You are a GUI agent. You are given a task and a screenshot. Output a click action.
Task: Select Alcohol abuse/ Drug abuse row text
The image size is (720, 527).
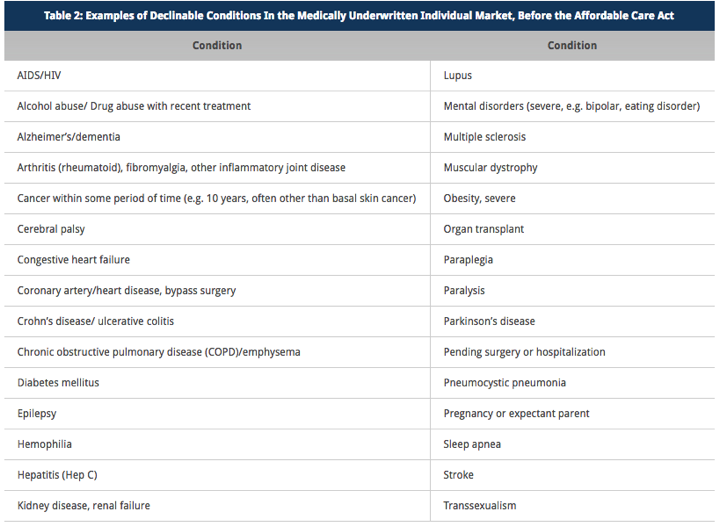[134, 106]
